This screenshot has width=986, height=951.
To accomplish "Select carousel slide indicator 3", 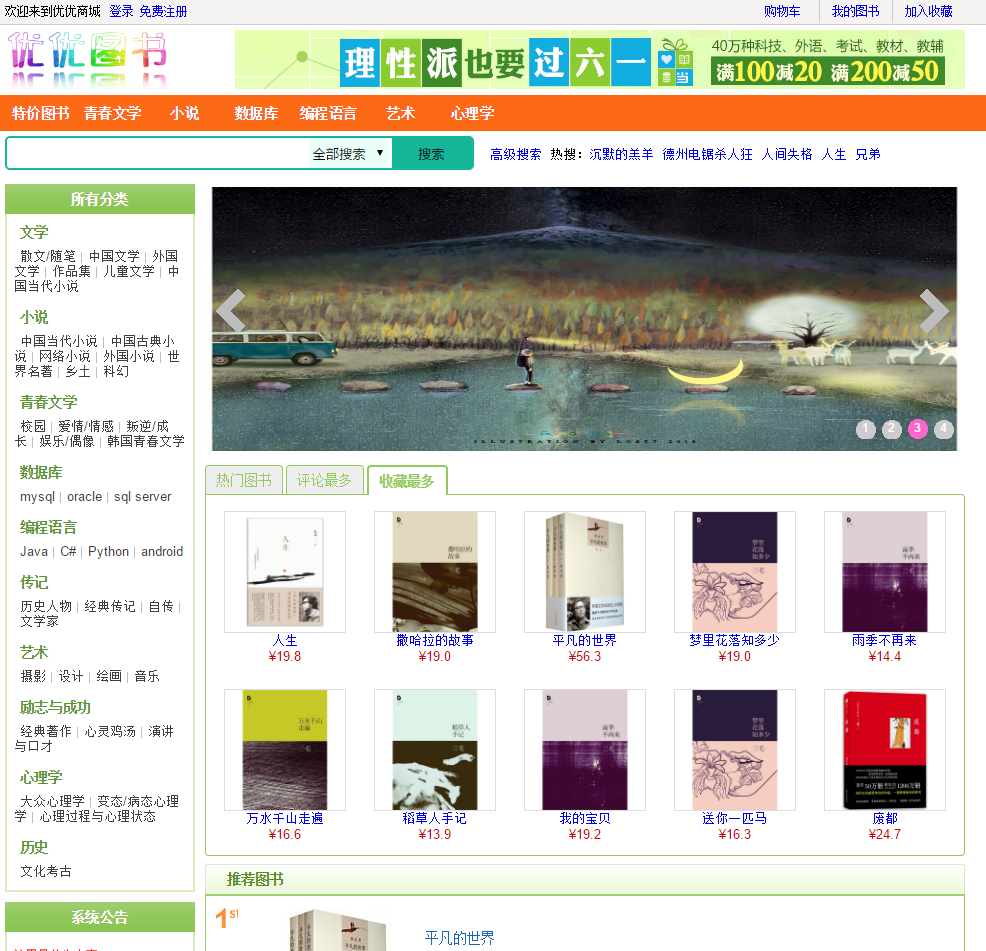I will click(917, 429).
